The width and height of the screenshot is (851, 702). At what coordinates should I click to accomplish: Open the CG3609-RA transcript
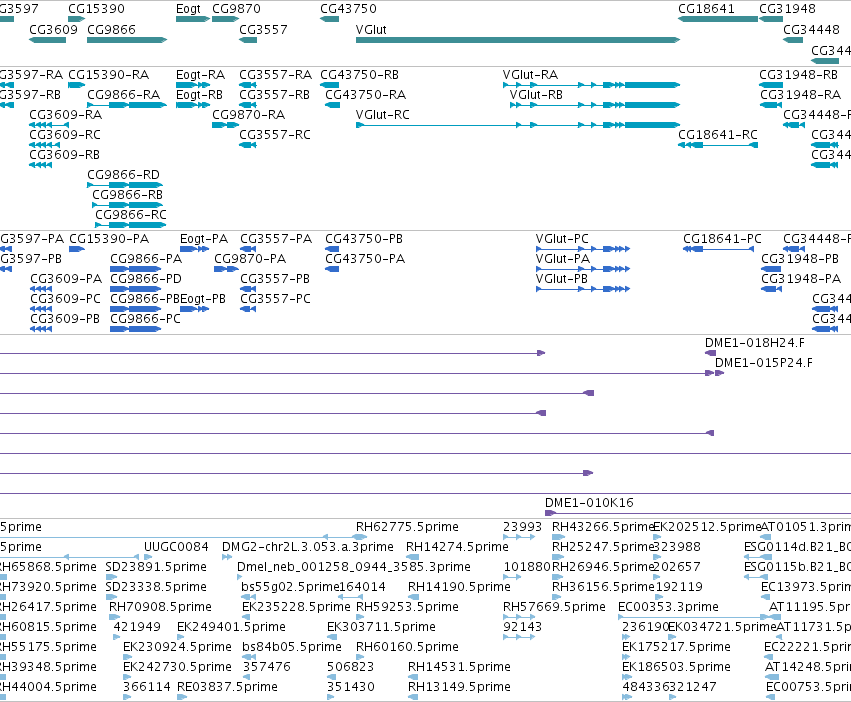click(49, 125)
